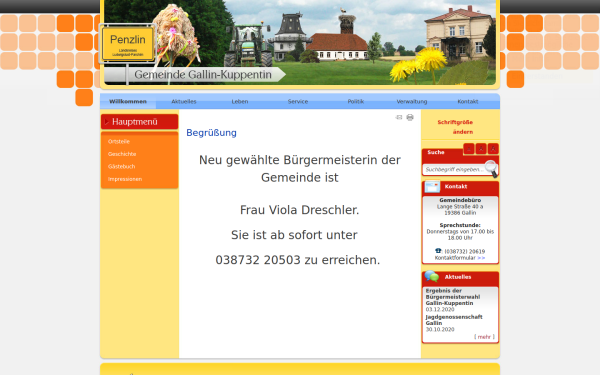
Task: Click the Kontaktformular >> link
Action: coord(460,258)
